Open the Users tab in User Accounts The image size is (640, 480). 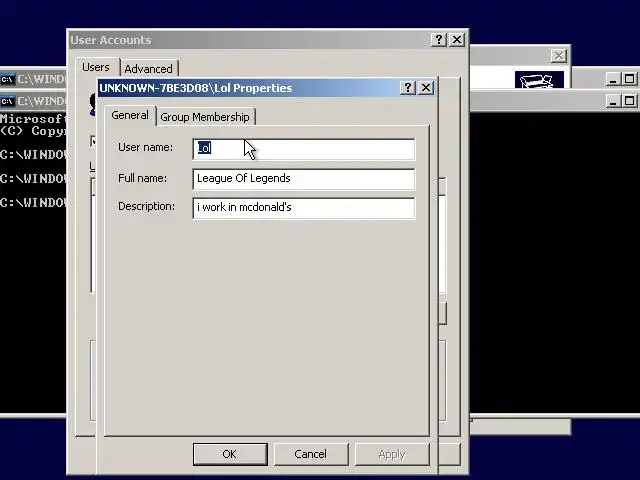[96, 67]
